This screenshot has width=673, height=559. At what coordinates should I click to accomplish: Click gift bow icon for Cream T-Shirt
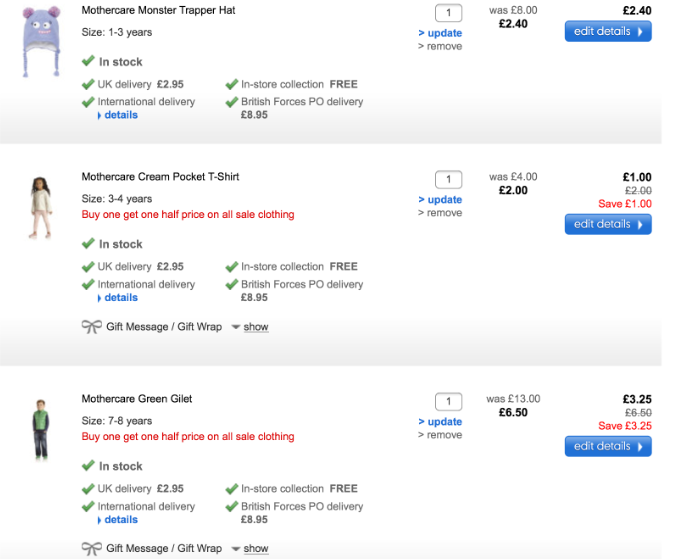pos(91,327)
